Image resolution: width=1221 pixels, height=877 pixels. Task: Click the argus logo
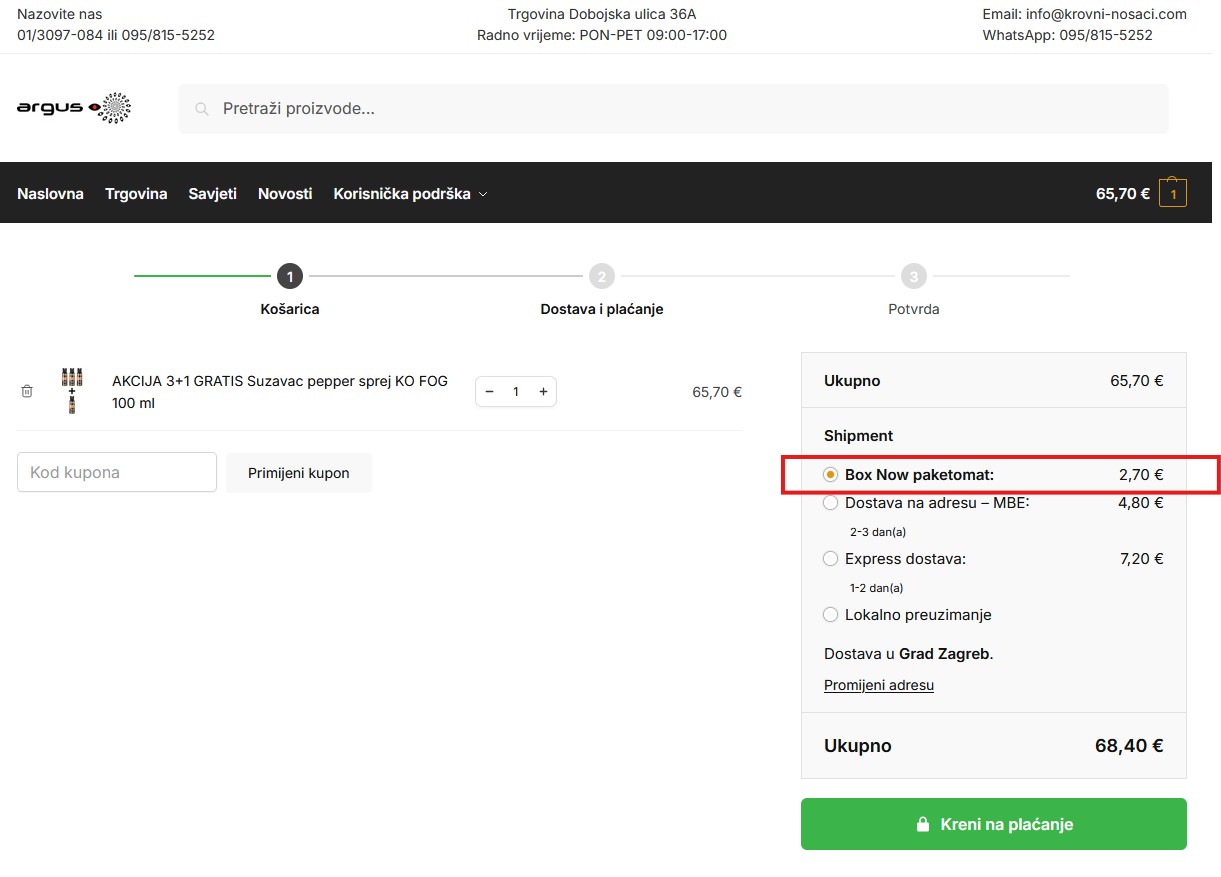pos(73,108)
